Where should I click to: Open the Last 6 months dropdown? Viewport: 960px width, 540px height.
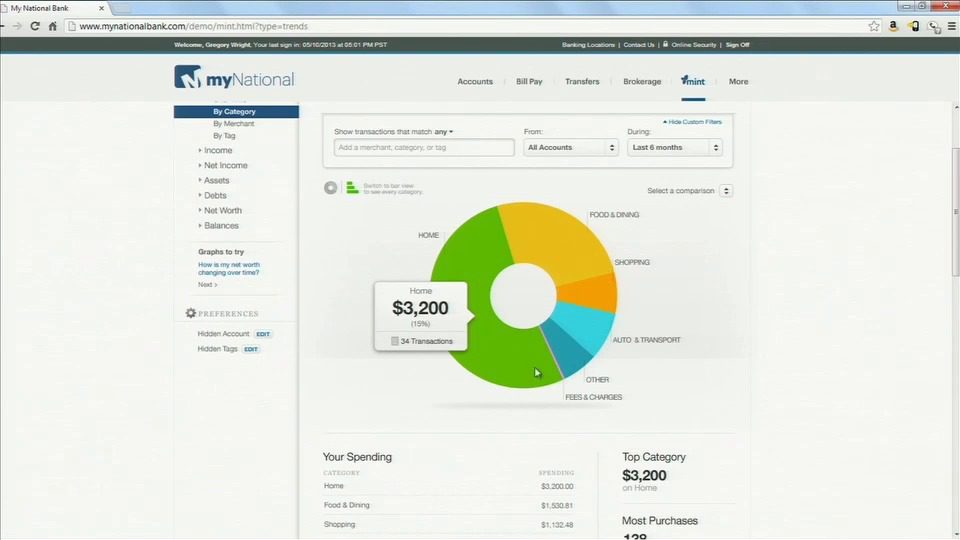[674, 148]
